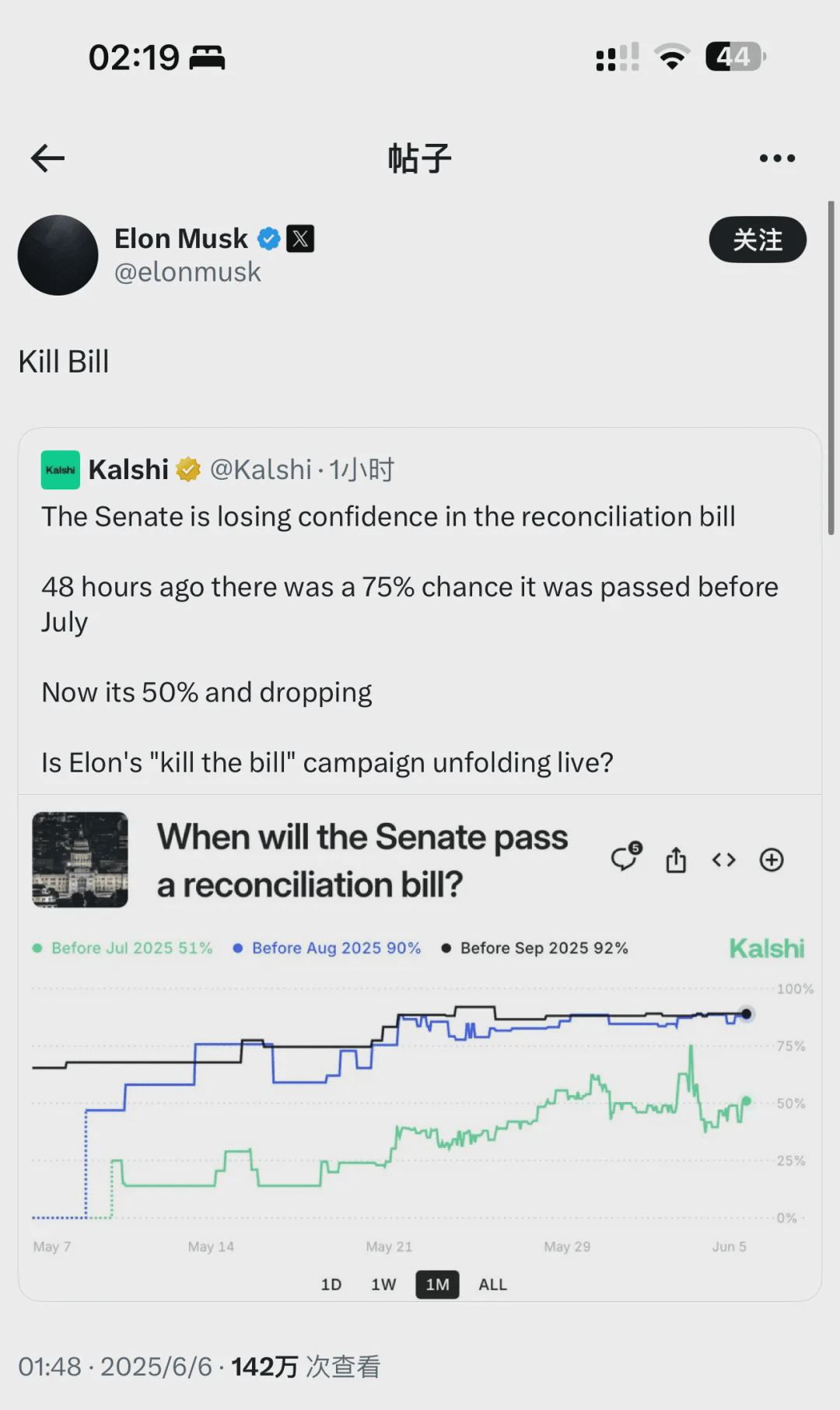The height and width of the screenshot is (1410, 840).
Task: Open the chart comments bubble icon
Action: click(625, 859)
